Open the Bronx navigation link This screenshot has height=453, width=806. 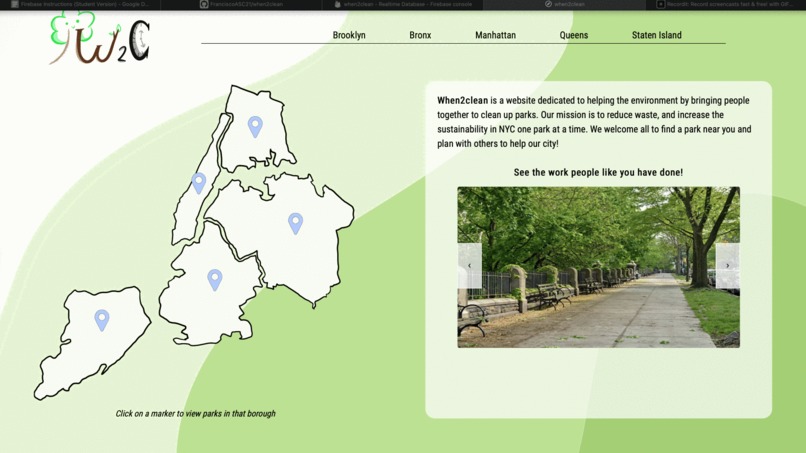[x=420, y=35]
